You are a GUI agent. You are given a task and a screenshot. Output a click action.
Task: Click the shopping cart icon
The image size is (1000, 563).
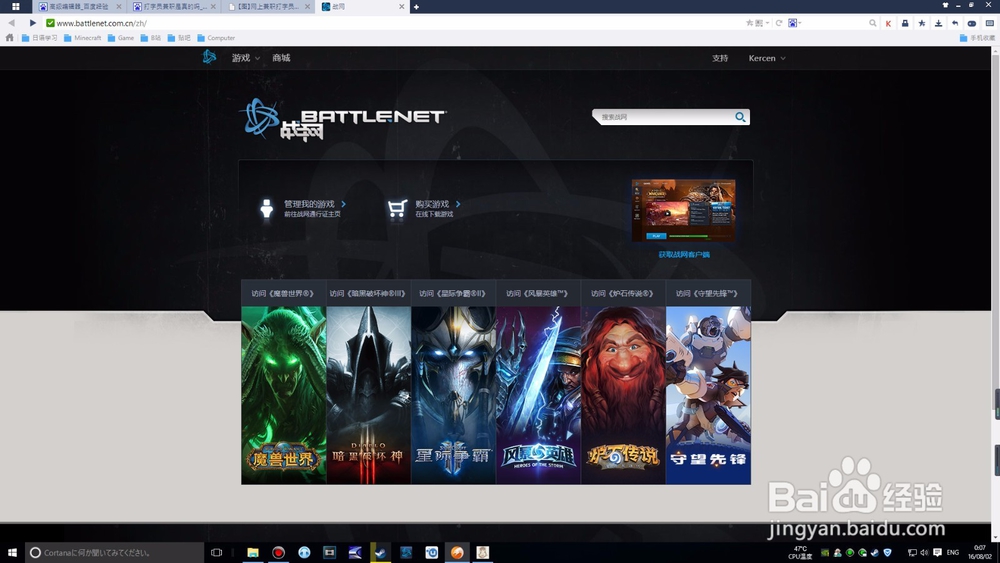pyautogui.click(x=397, y=208)
